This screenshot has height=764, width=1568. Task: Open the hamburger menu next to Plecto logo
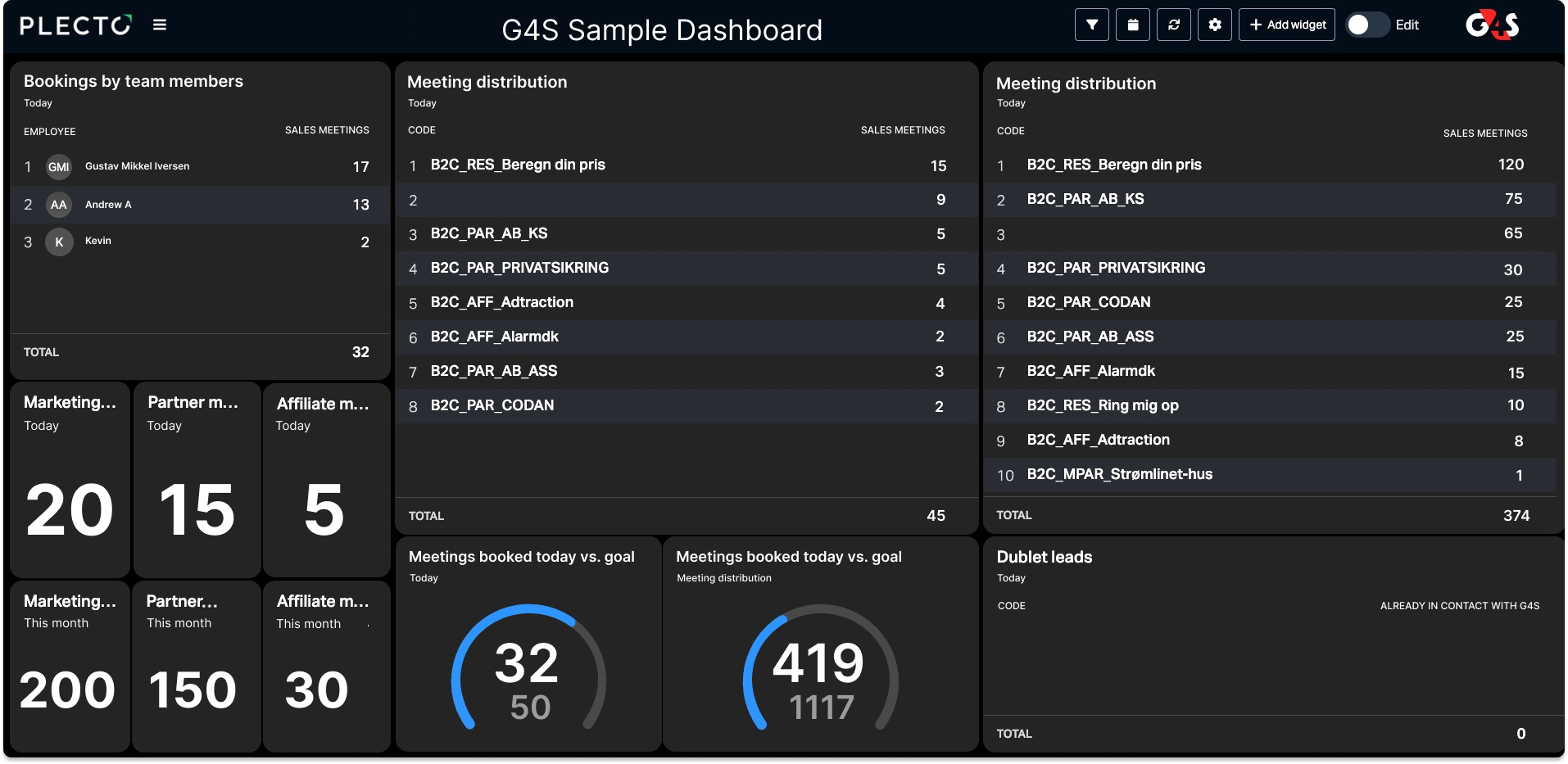click(x=160, y=25)
